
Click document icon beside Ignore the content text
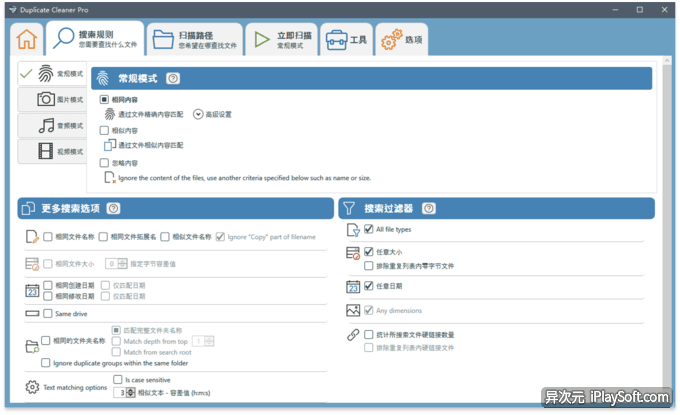tap(110, 177)
